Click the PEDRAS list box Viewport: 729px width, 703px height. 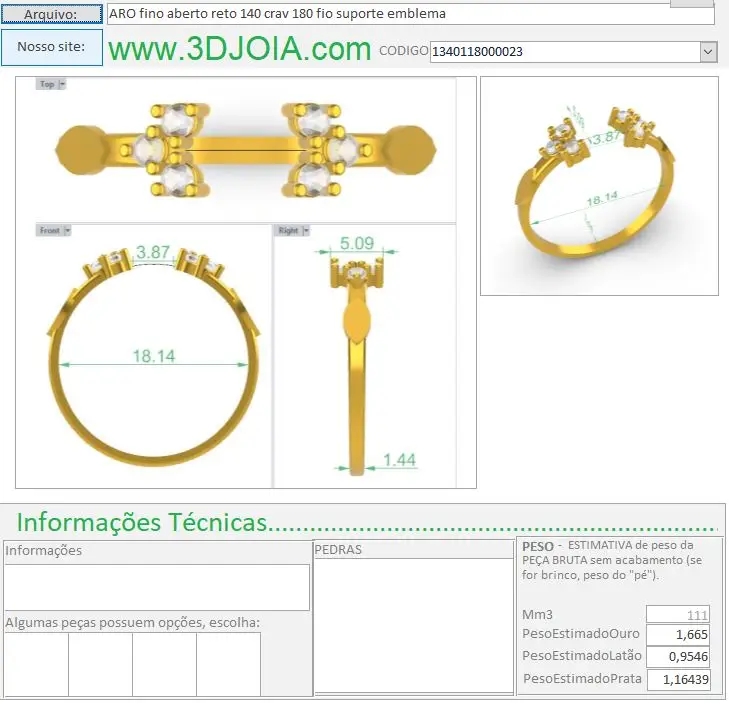[x=414, y=625]
